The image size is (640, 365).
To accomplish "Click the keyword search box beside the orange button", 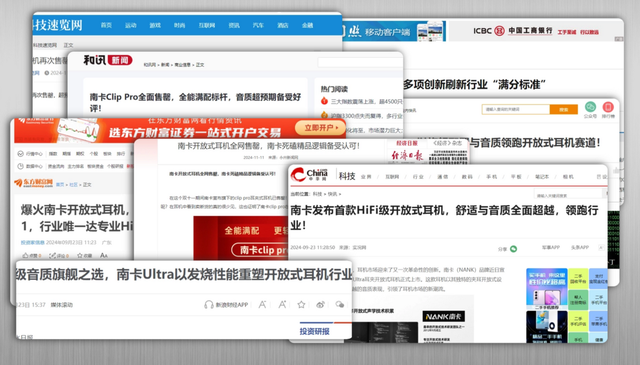I will click(516, 109).
